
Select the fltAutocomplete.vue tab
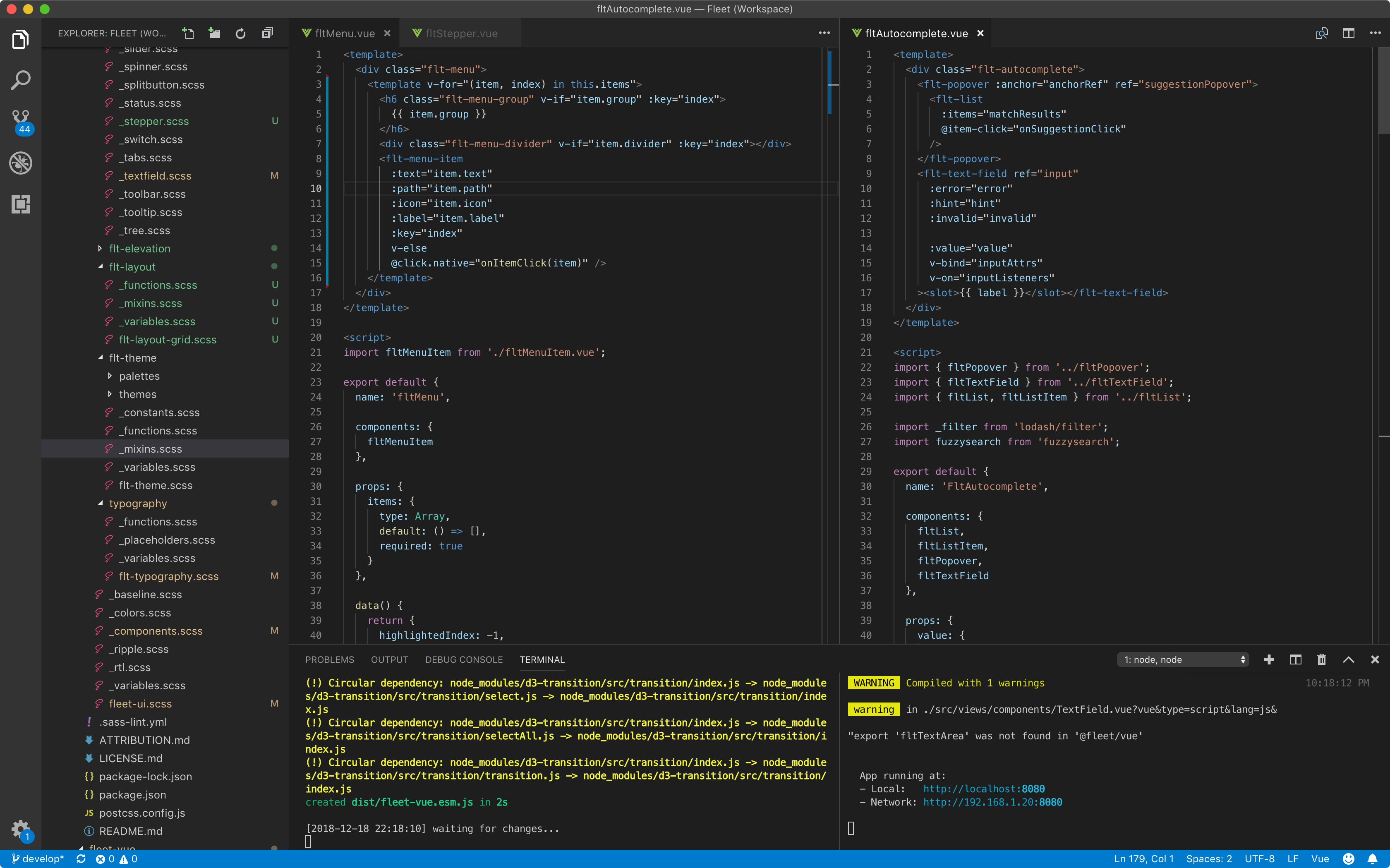(916, 33)
